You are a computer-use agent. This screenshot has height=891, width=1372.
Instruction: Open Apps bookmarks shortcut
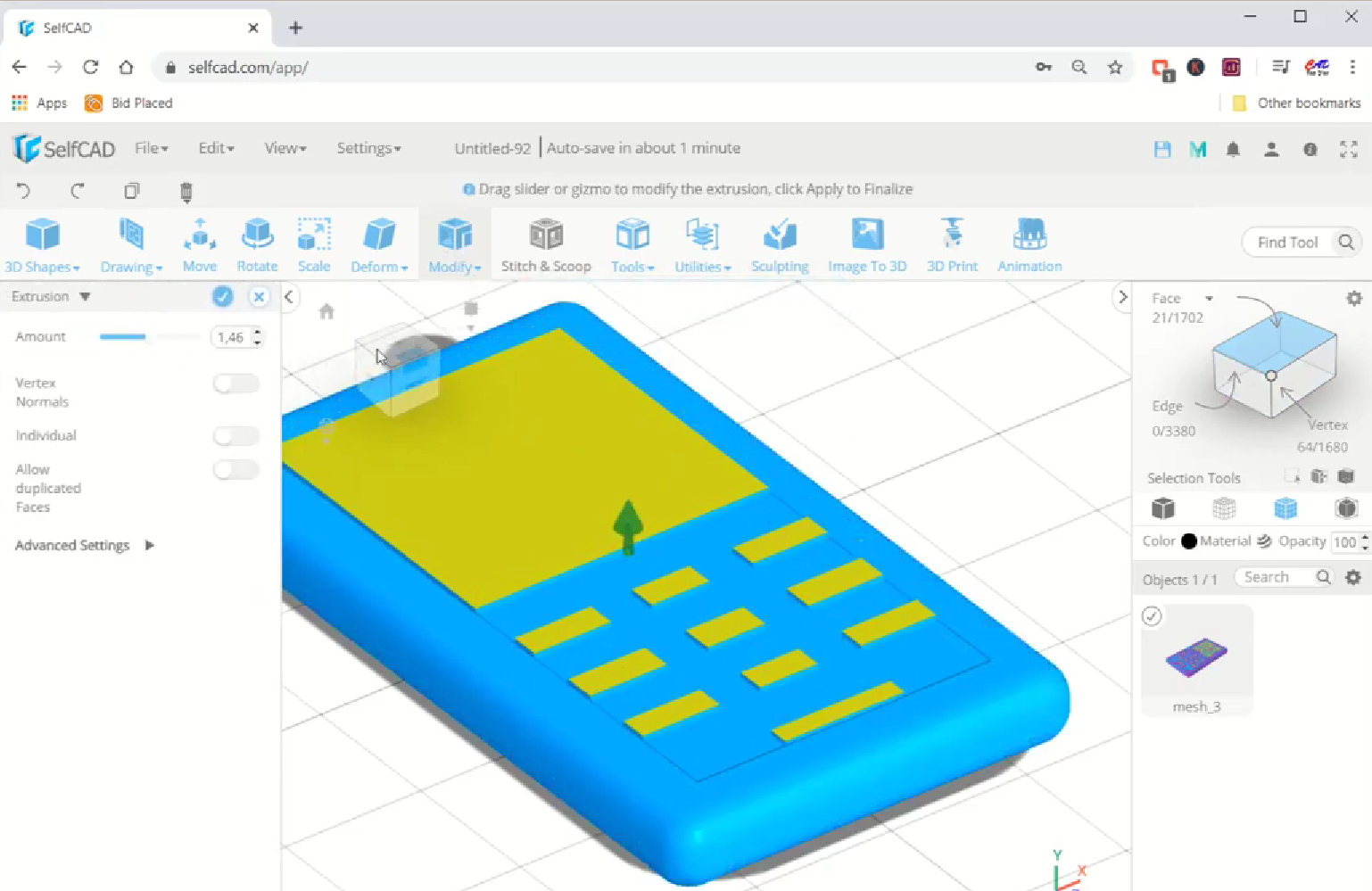39,103
